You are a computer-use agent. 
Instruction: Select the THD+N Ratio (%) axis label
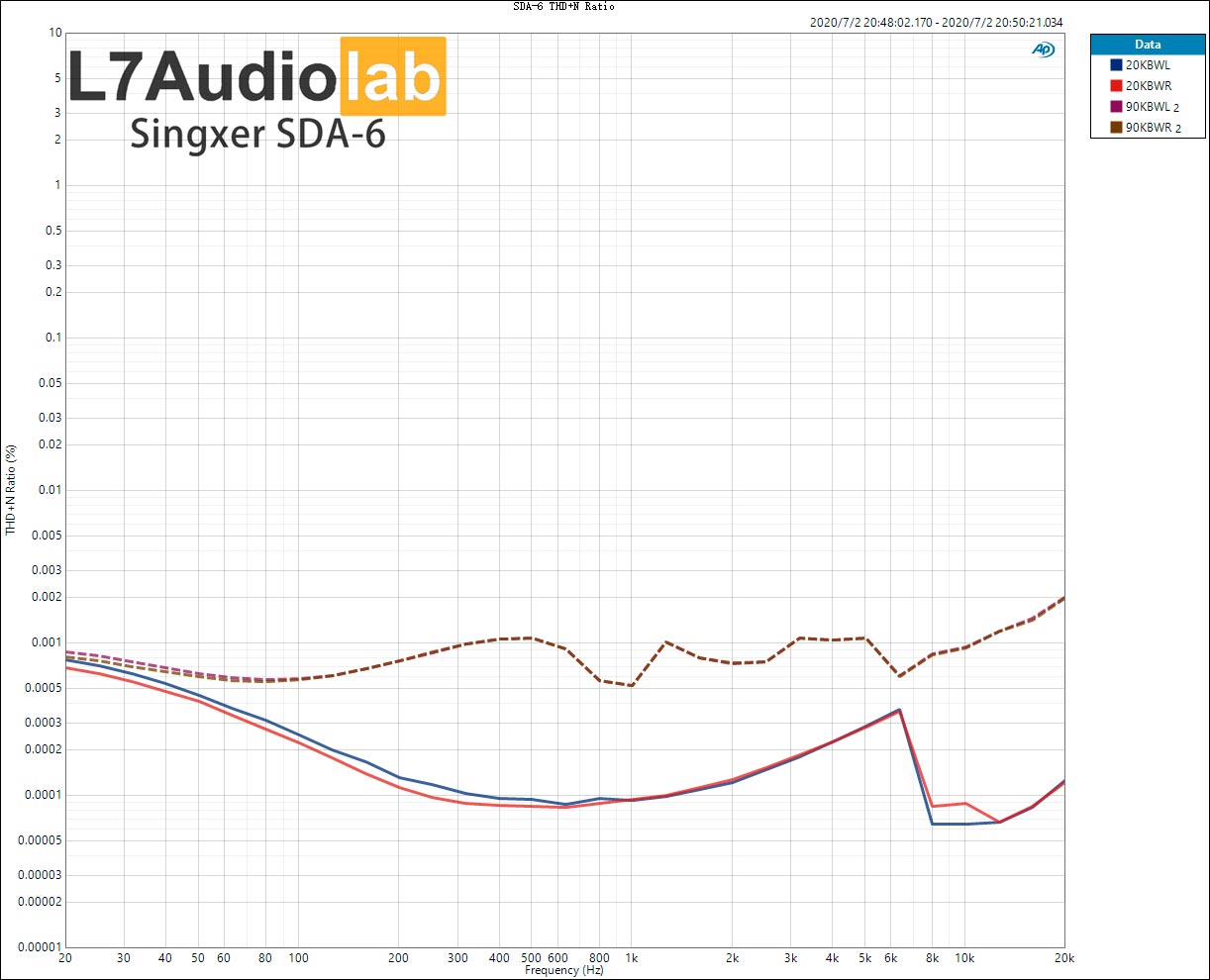click(11, 490)
